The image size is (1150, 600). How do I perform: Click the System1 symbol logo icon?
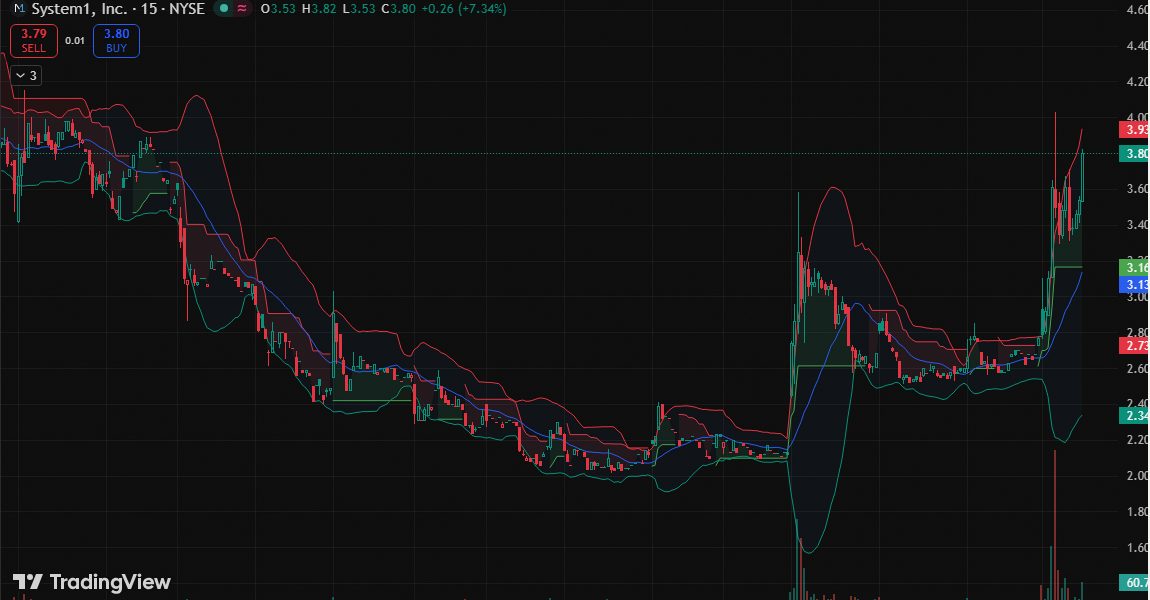(x=19, y=9)
